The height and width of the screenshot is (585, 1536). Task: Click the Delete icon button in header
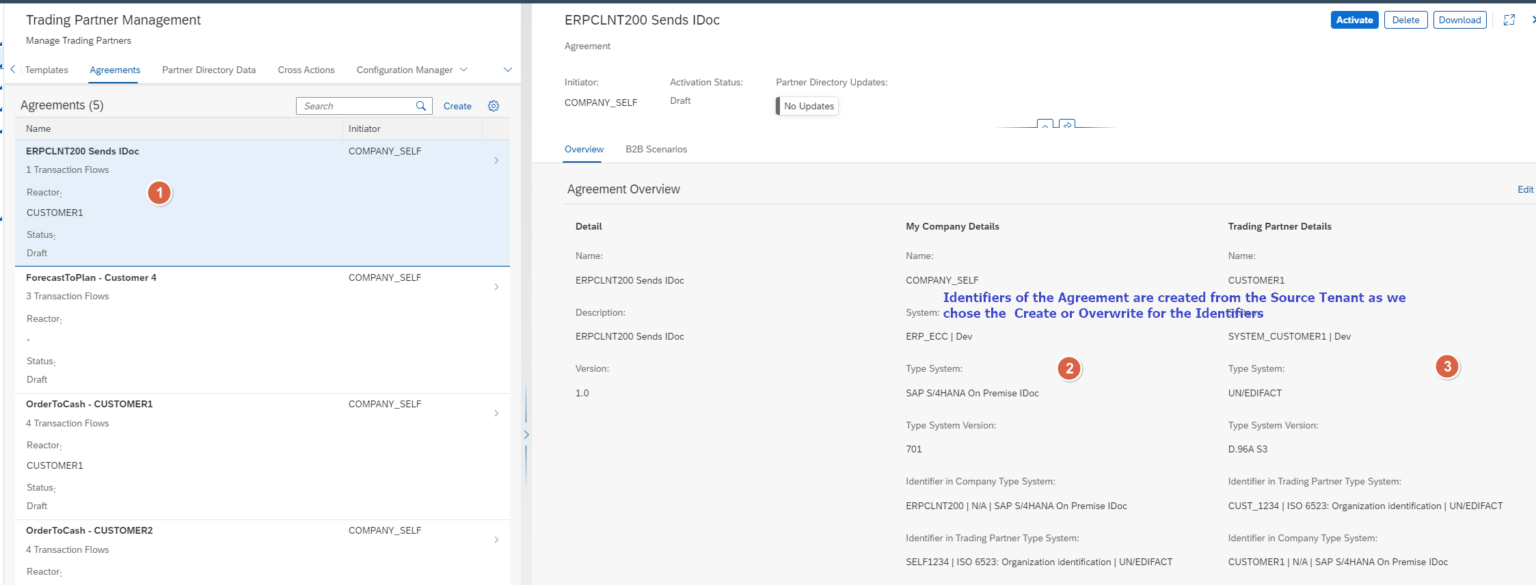pos(1405,19)
